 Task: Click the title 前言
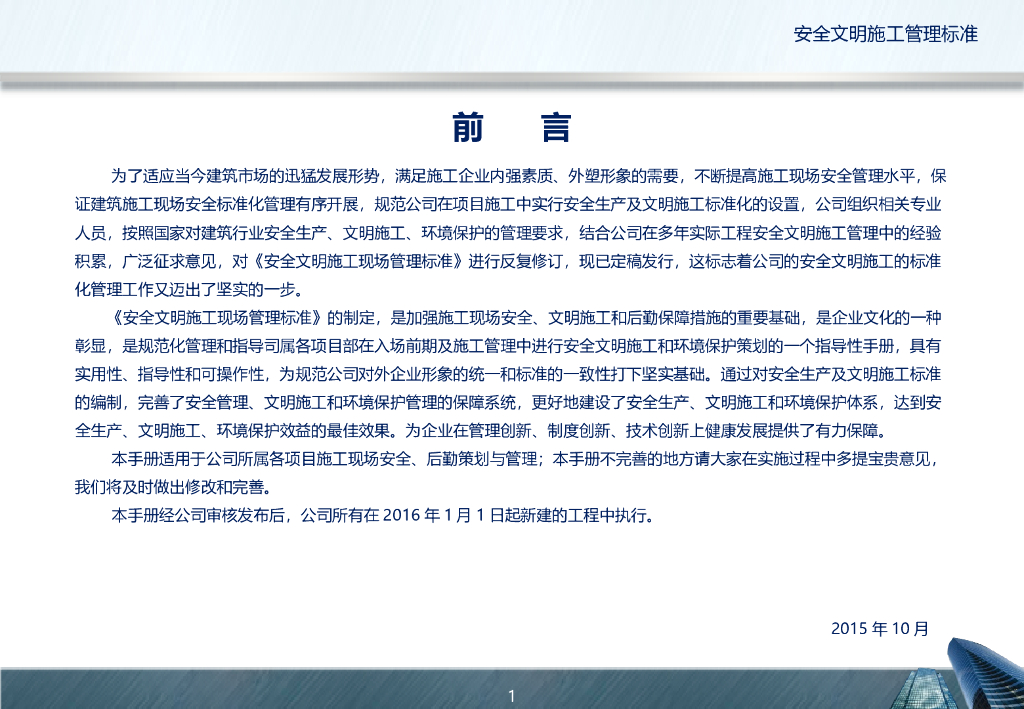[512, 127]
